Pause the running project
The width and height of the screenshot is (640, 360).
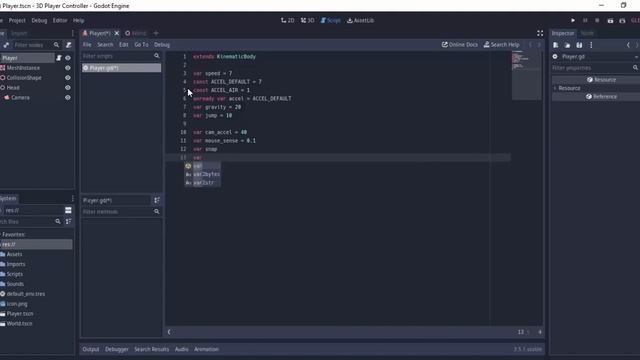pyautogui.click(x=585, y=20)
